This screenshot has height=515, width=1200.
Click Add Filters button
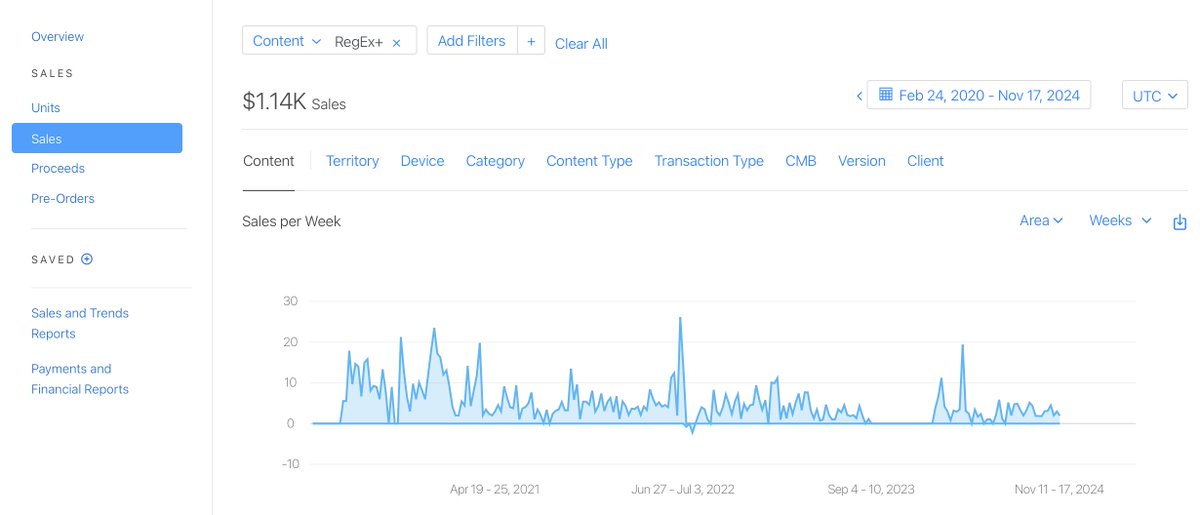tap(472, 41)
